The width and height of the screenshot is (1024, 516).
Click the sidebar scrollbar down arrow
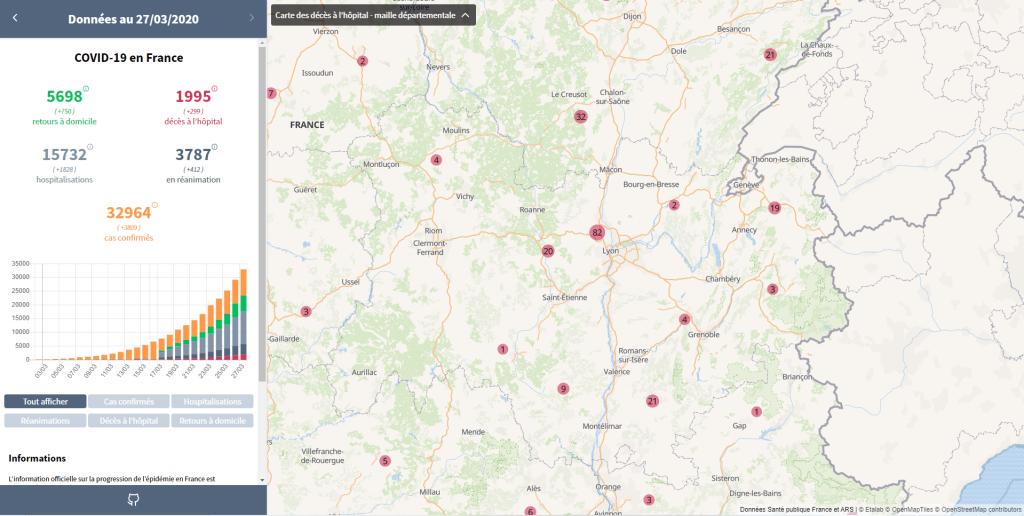[262, 480]
